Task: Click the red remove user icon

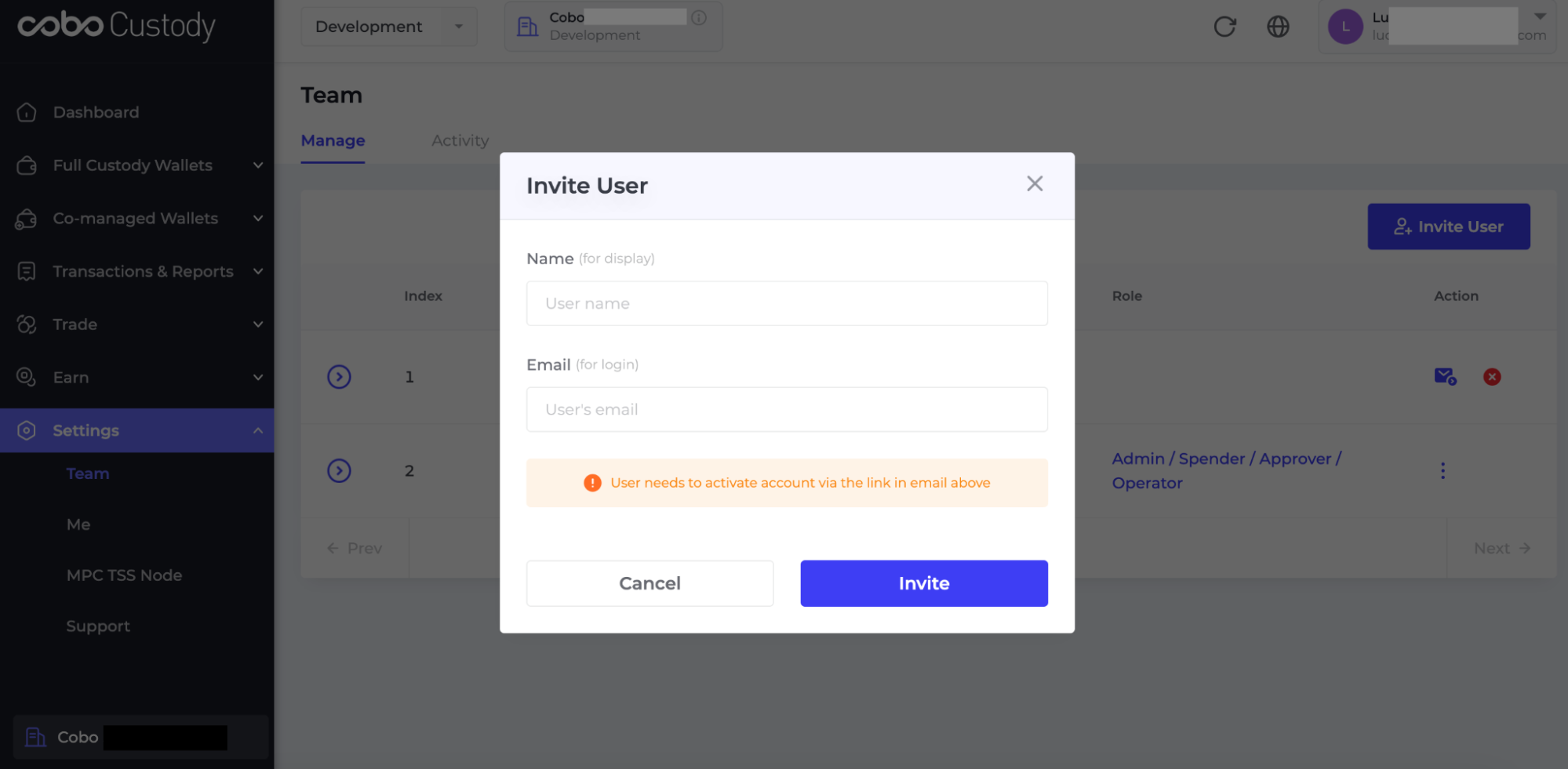Action: [x=1492, y=377]
